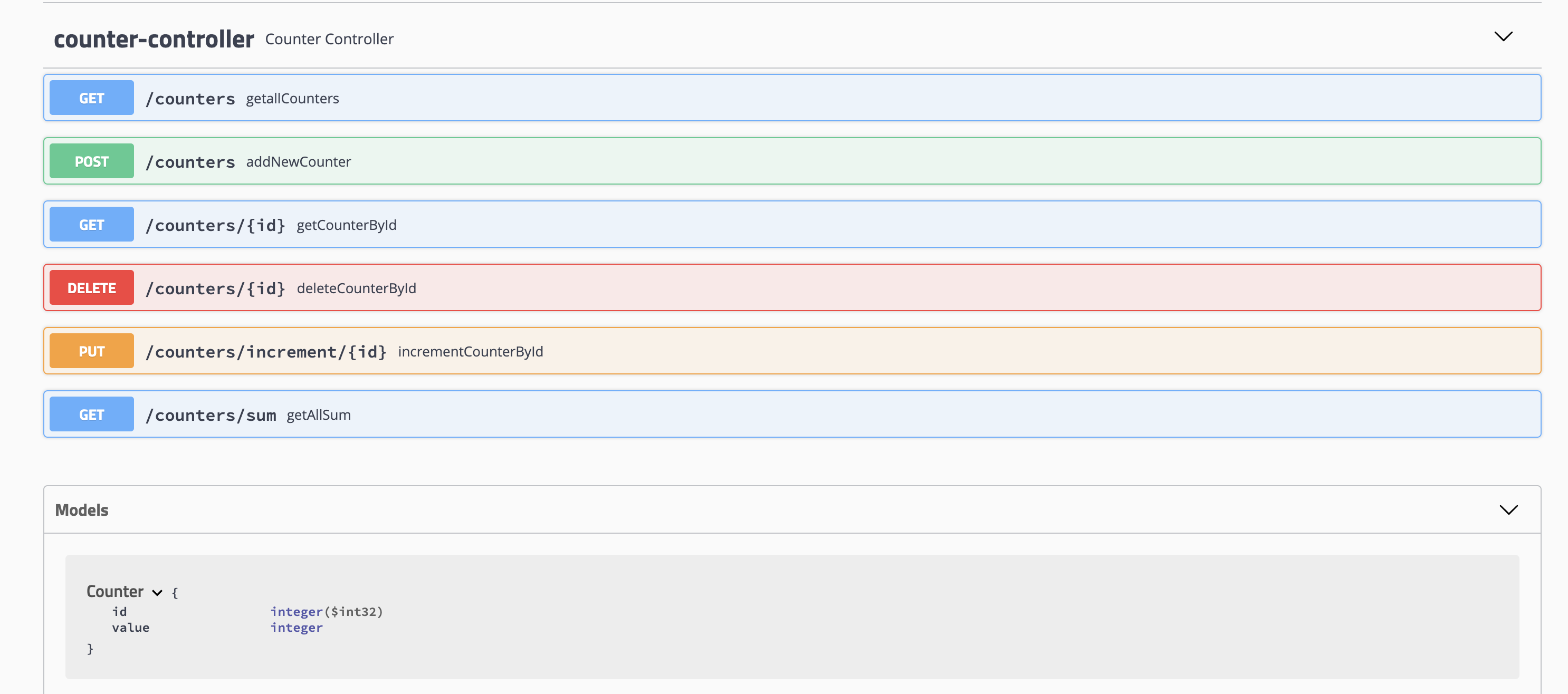1568x694 pixels.
Task: Collapse the Counter model arrow
Action: click(157, 592)
